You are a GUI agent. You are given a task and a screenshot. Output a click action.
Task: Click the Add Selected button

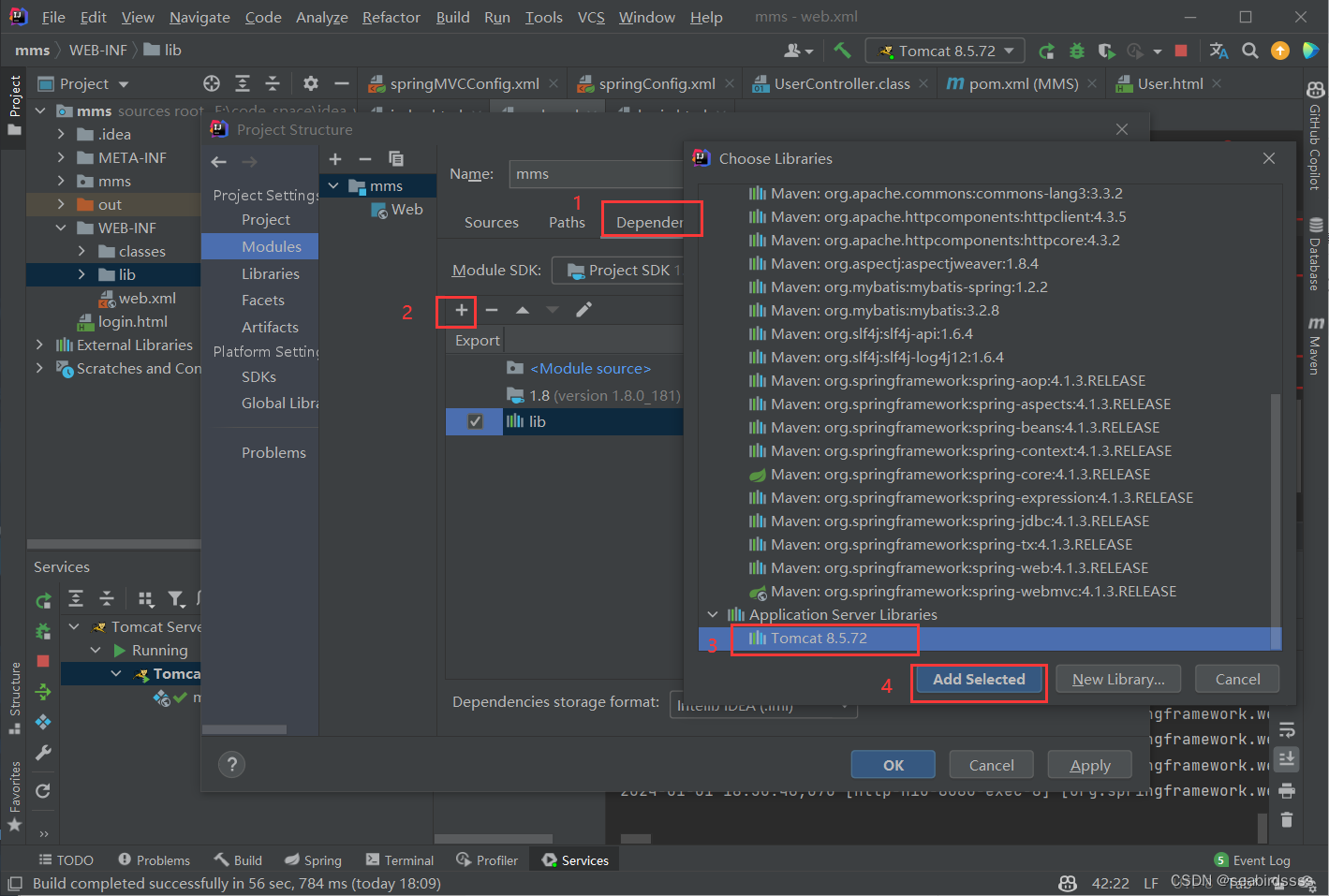pyautogui.click(x=979, y=679)
